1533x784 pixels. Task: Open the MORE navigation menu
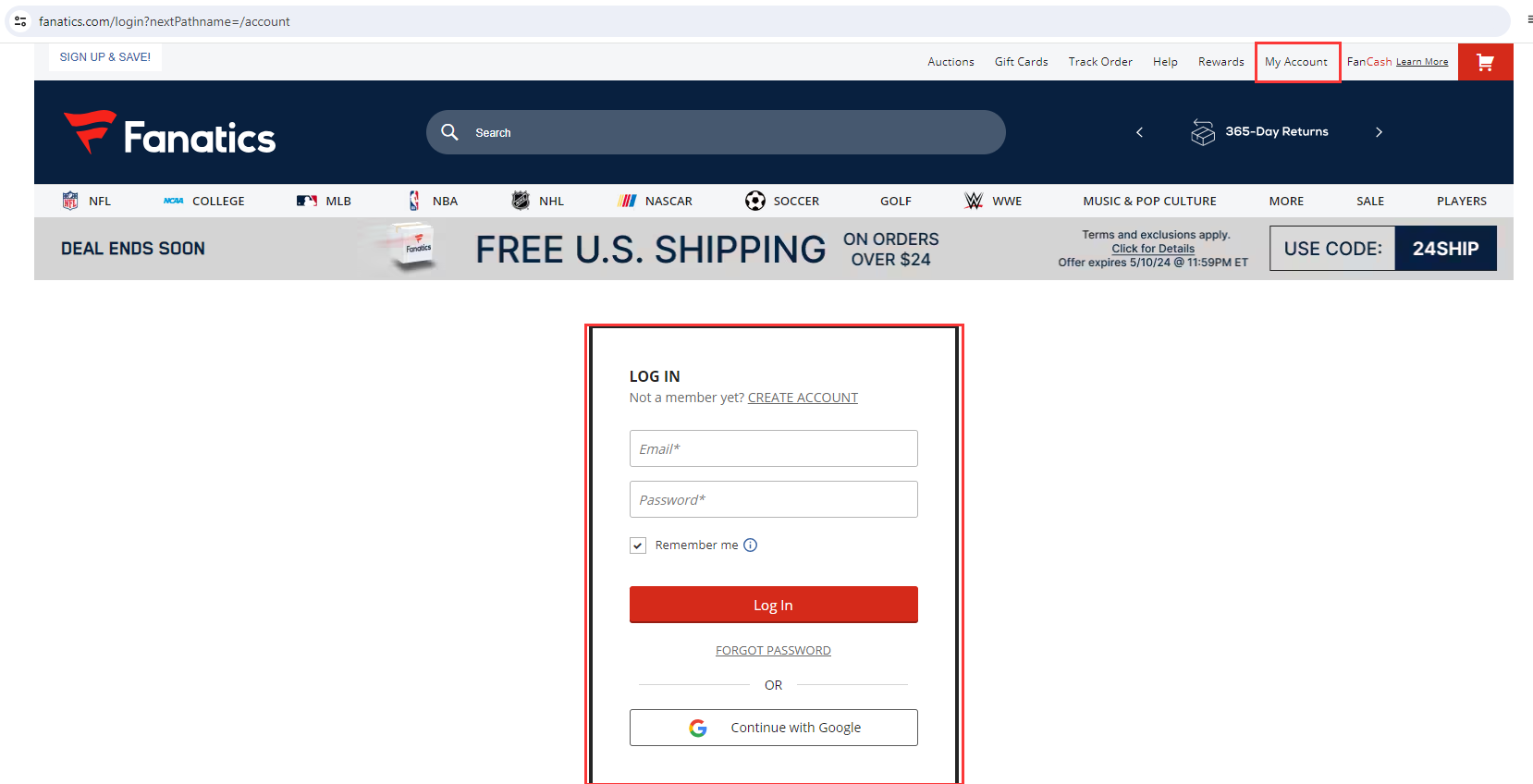(1286, 201)
